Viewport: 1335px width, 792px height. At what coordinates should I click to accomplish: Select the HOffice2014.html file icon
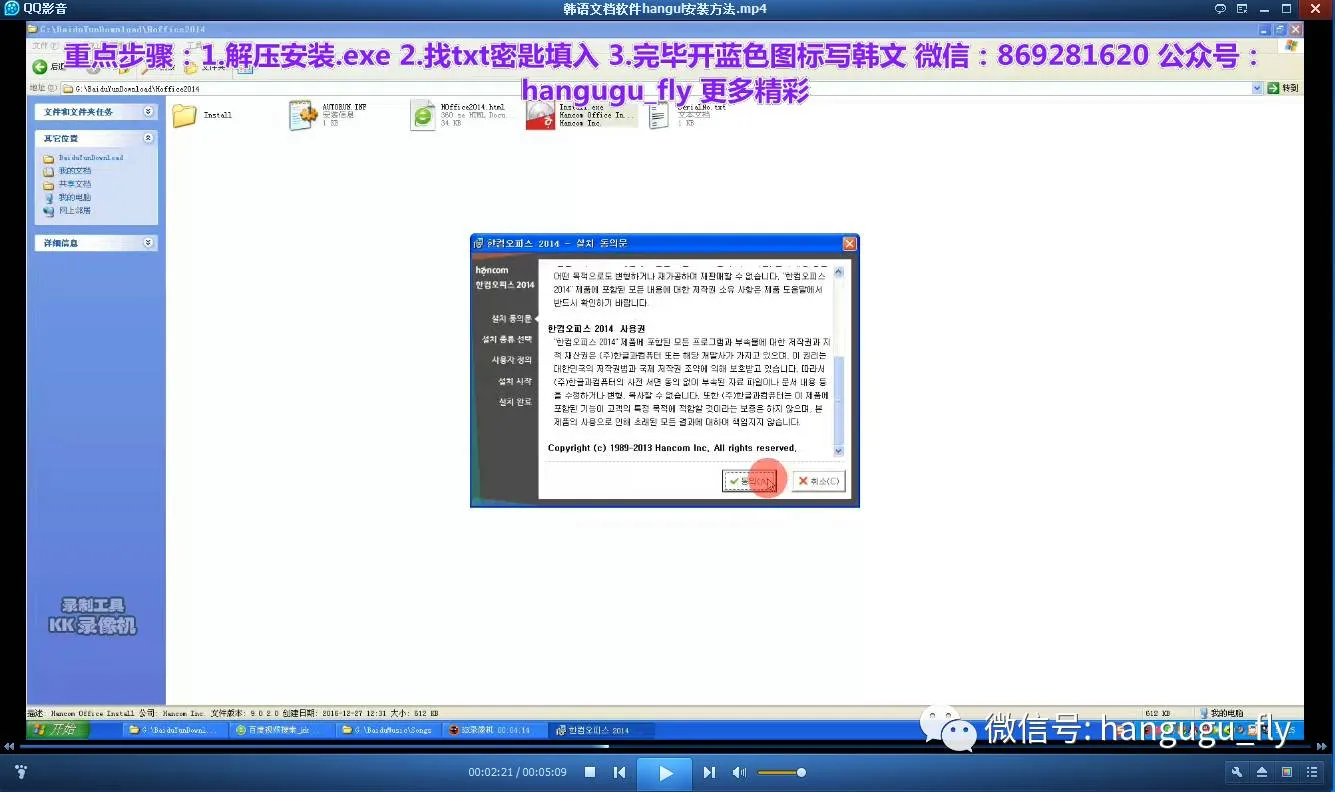423,116
